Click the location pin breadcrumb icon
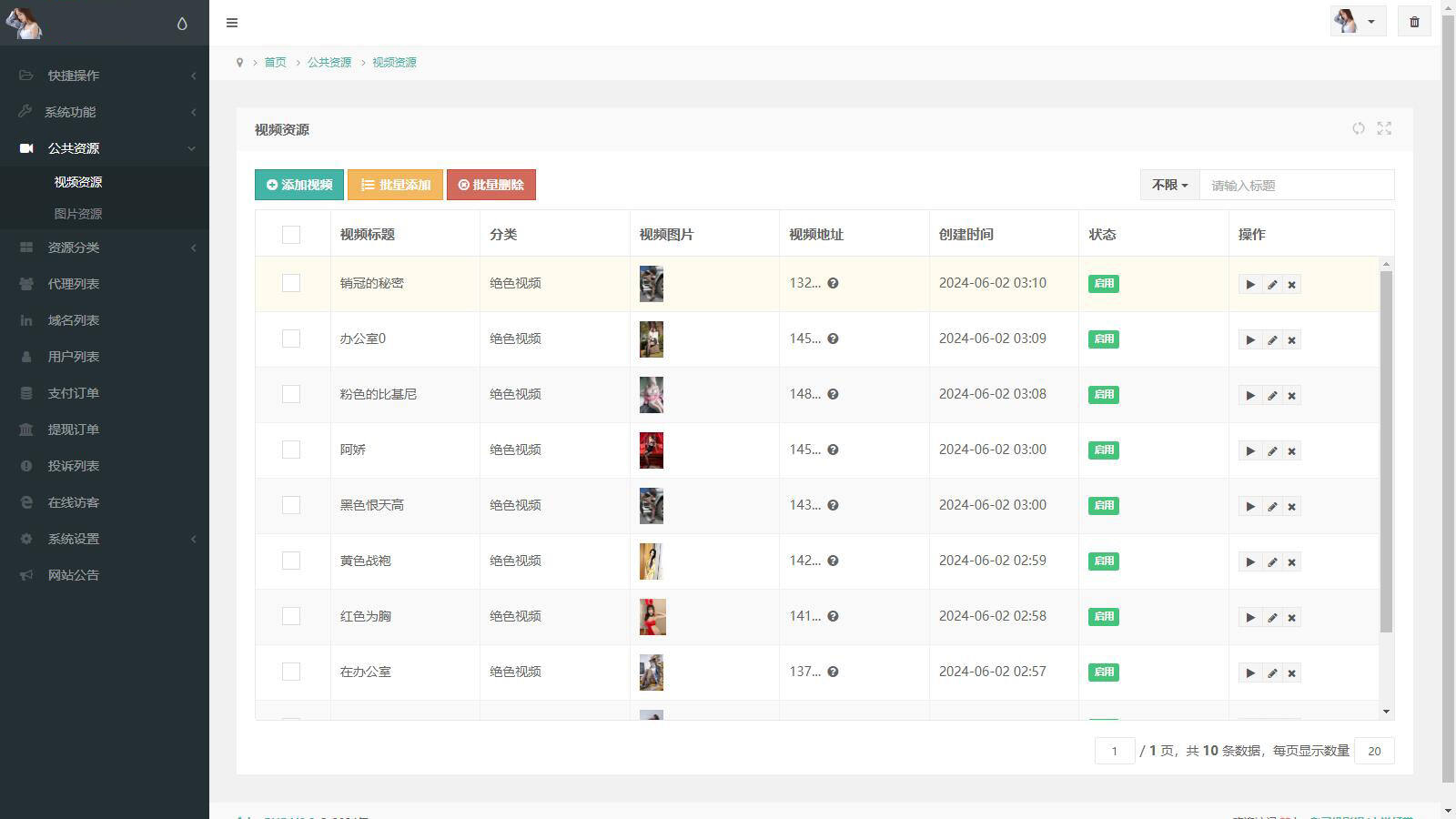Viewport: 1456px width, 819px height. [239, 63]
